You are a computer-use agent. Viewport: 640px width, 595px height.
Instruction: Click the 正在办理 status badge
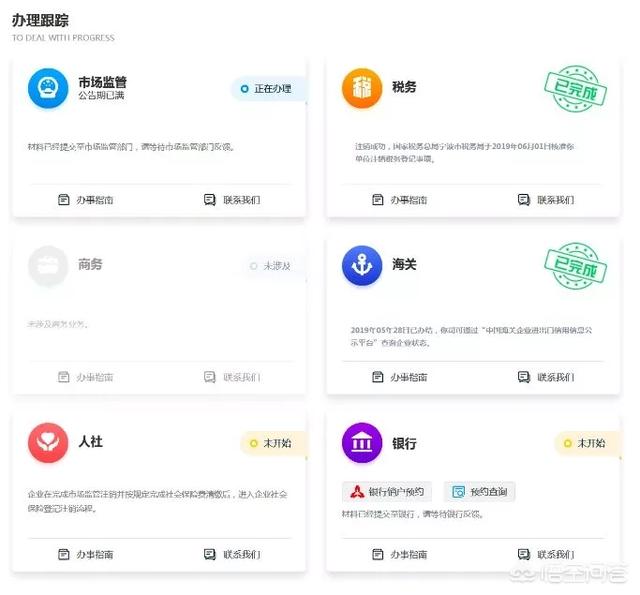click(x=268, y=89)
